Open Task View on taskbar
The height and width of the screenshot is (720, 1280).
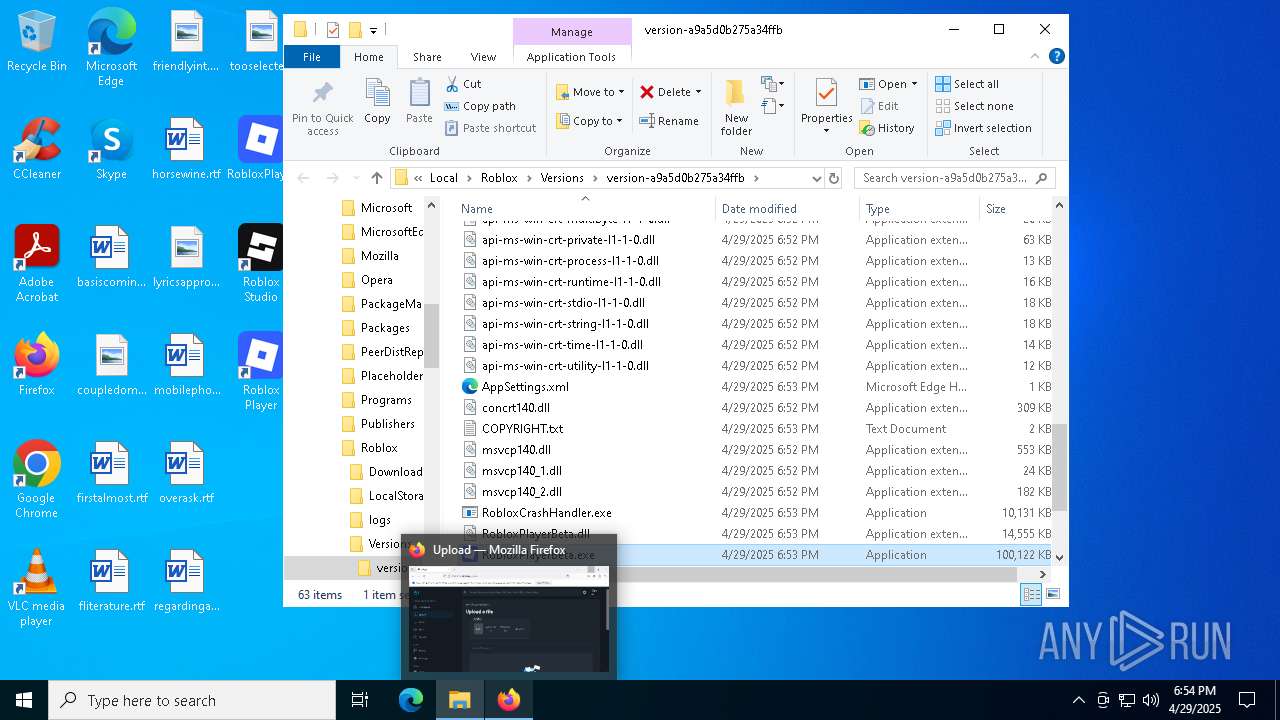[360, 700]
